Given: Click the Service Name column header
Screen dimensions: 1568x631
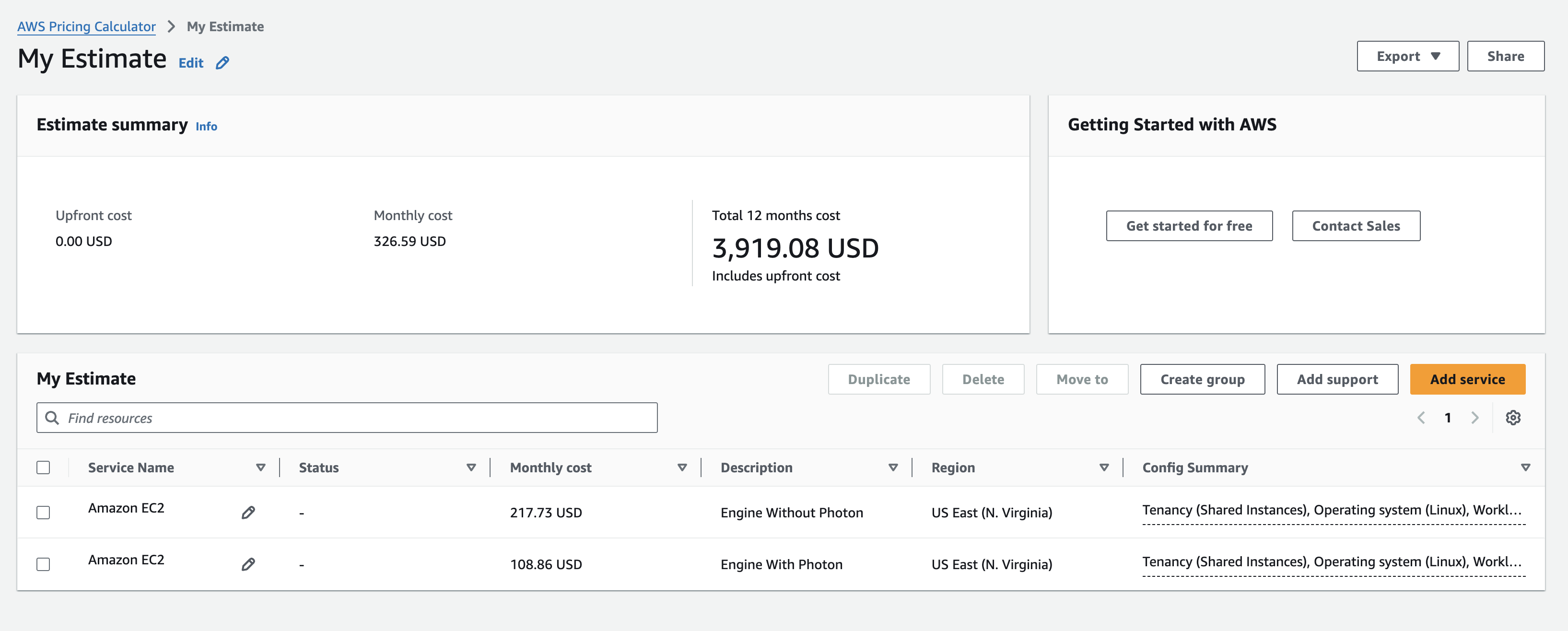Looking at the screenshot, I should (x=131, y=467).
